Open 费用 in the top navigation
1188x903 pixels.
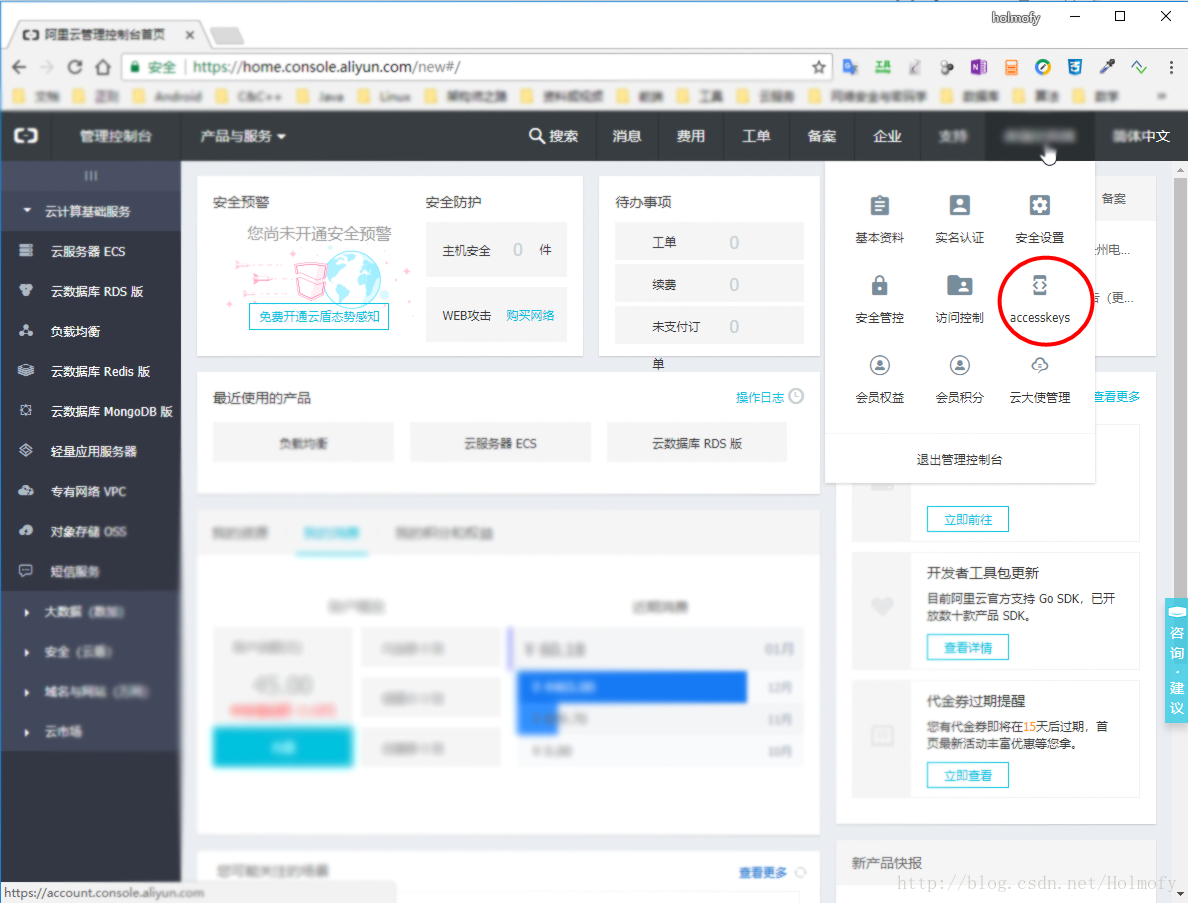(x=691, y=136)
